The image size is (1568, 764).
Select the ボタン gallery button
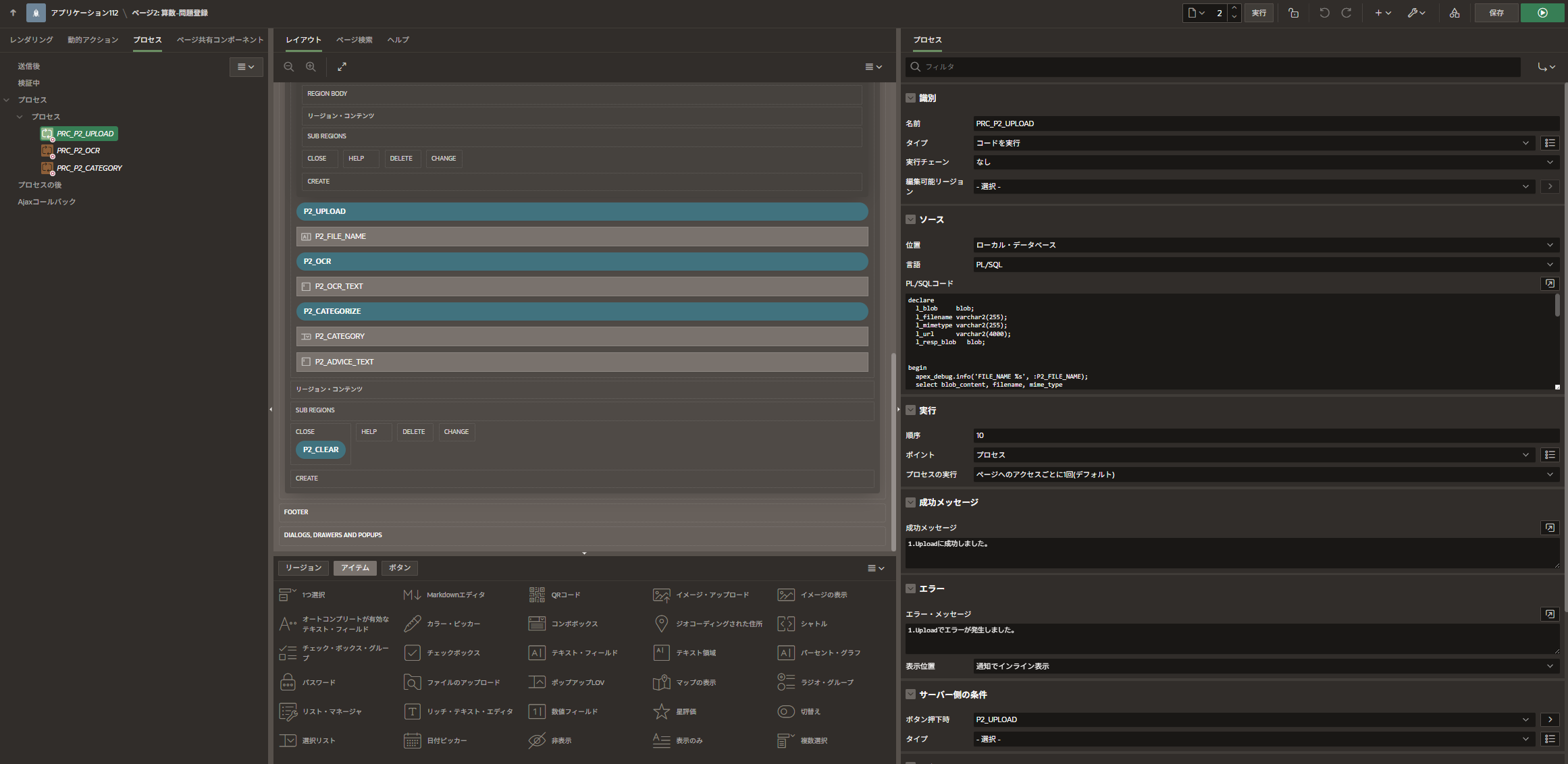[x=399, y=568]
